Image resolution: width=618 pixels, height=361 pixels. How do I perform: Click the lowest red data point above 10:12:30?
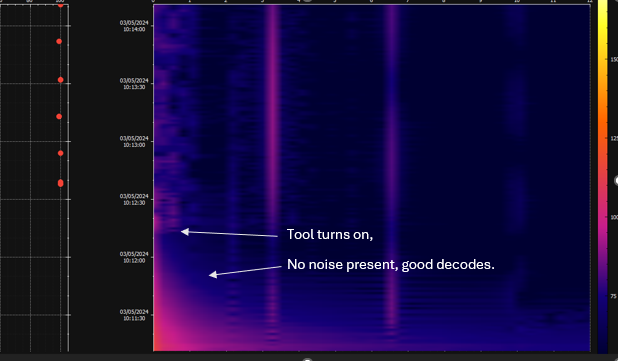tap(60, 183)
